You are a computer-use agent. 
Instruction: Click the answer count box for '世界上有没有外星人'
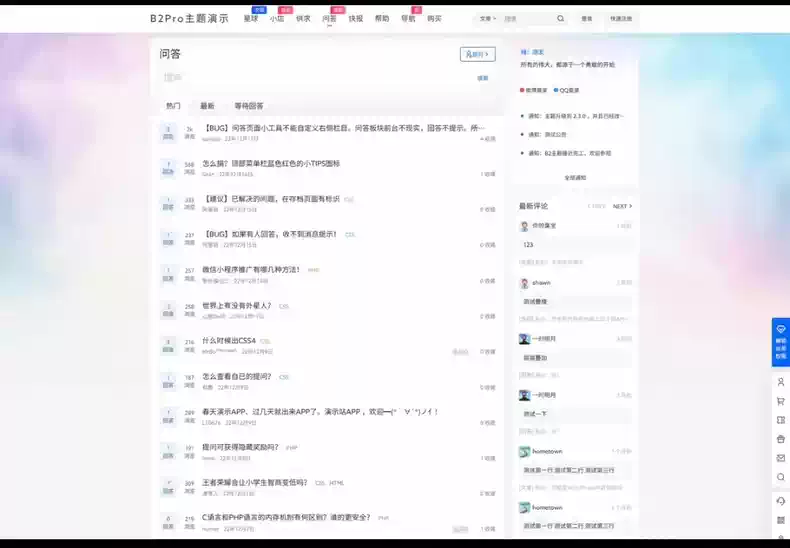[168, 310]
